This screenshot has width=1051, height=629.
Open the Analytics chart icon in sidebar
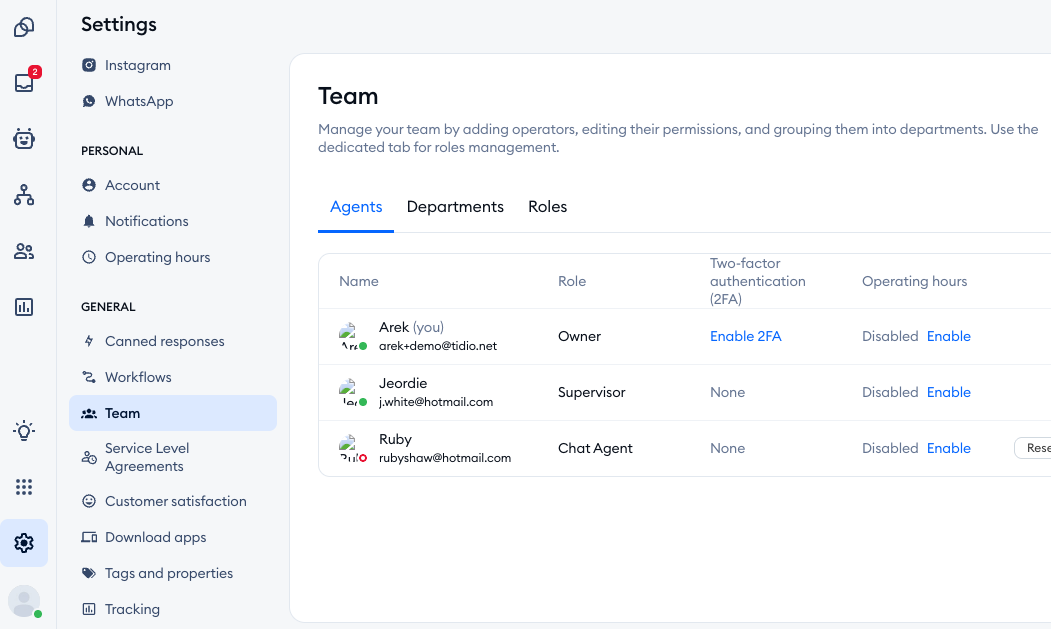24,307
